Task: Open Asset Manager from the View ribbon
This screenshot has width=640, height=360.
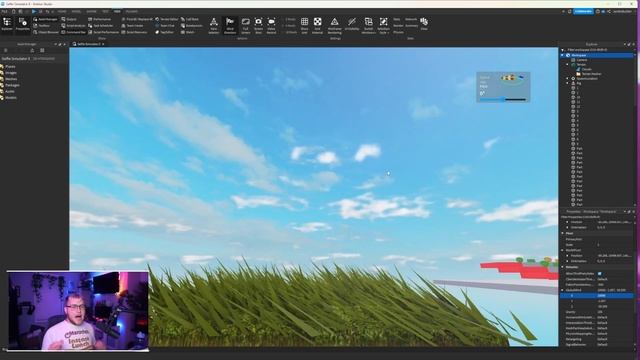Action: pos(45,19)
